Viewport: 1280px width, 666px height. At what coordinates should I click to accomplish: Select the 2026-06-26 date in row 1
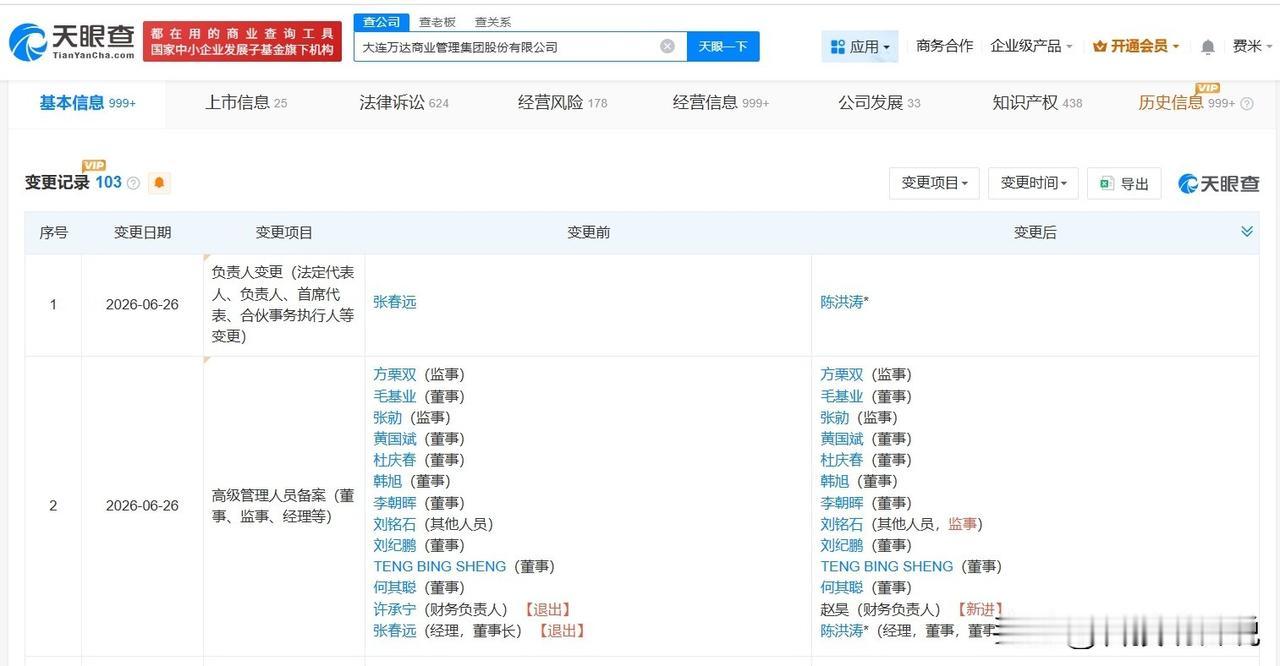tap(142, 304)
